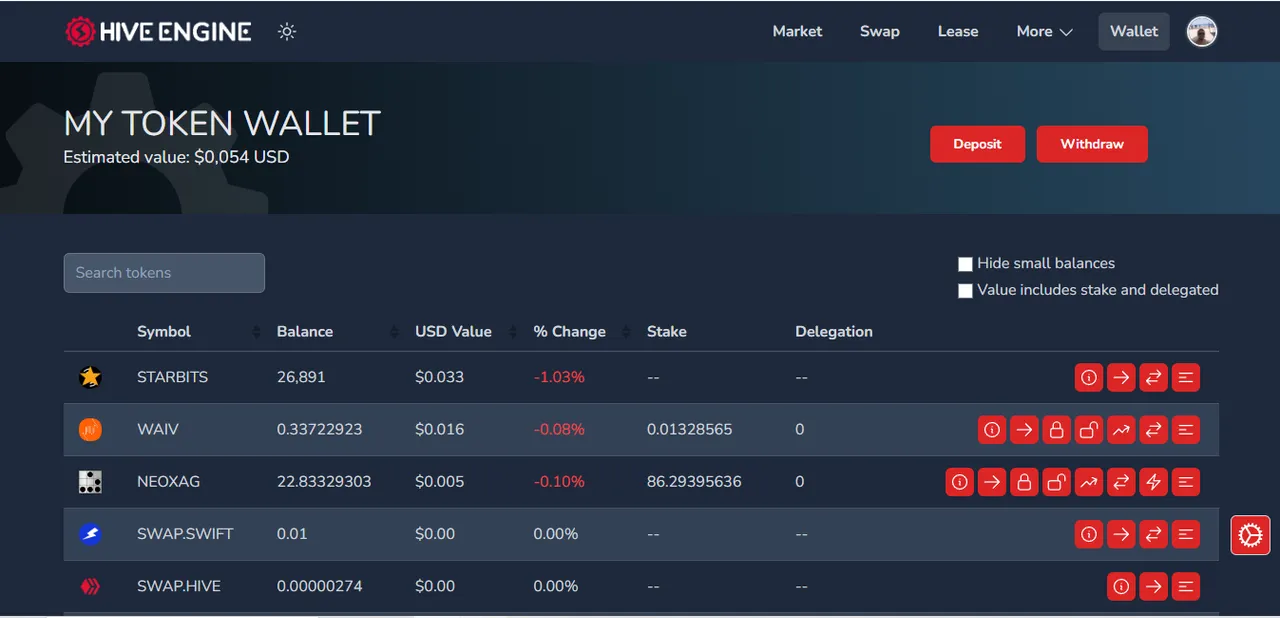1280x618 pixels.
Task: Click the NEOXAG stake lock icon
Action: (1024, 482)
